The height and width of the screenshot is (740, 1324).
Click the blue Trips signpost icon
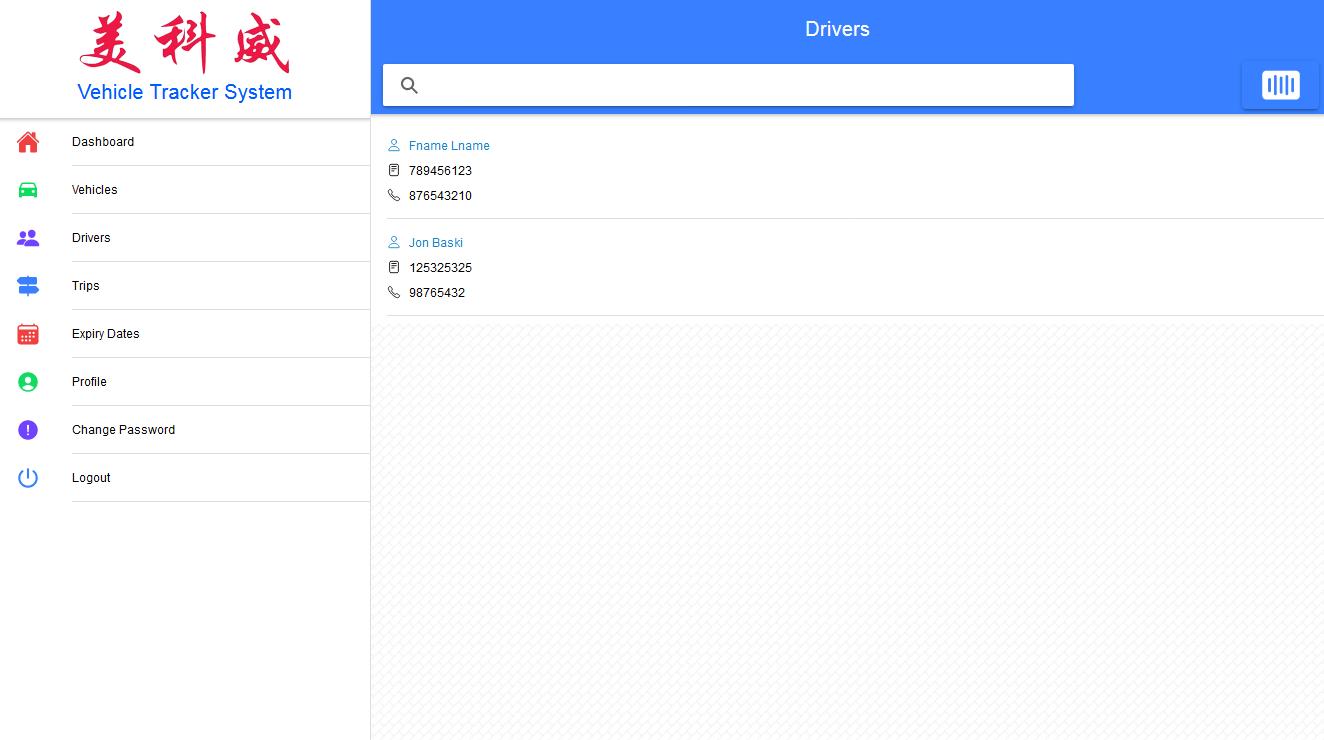(x=28, y=286)
